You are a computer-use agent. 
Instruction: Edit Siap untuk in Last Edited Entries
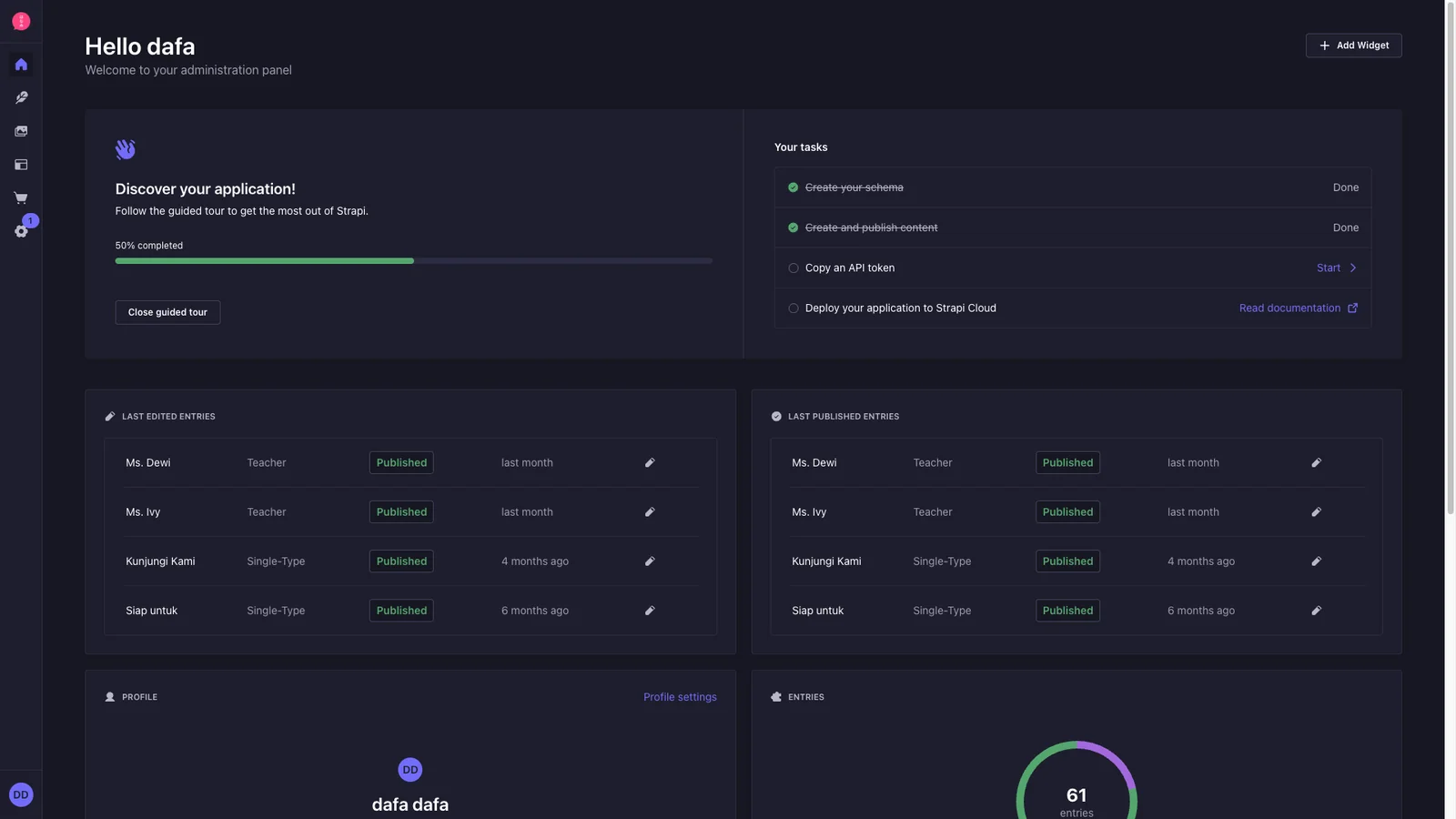click(650, 610)
